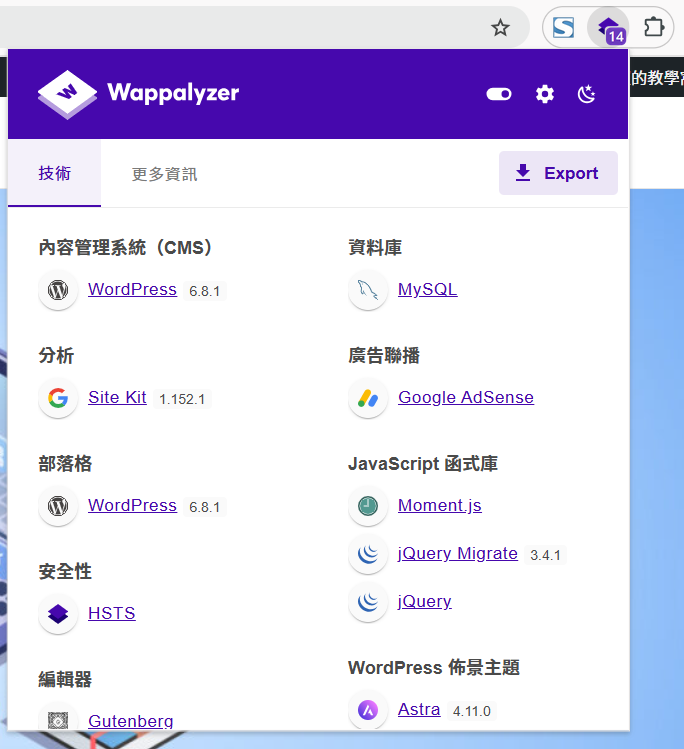Open the browser extensions puzzle icon
Image resolution: width=684 pixels, height=749 pixels.
click(653, 27)
